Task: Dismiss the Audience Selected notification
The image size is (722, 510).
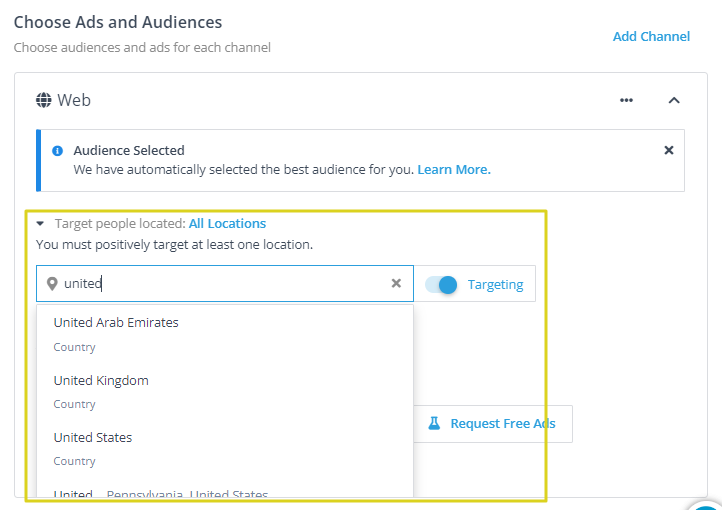Action: tap(669, 150)
